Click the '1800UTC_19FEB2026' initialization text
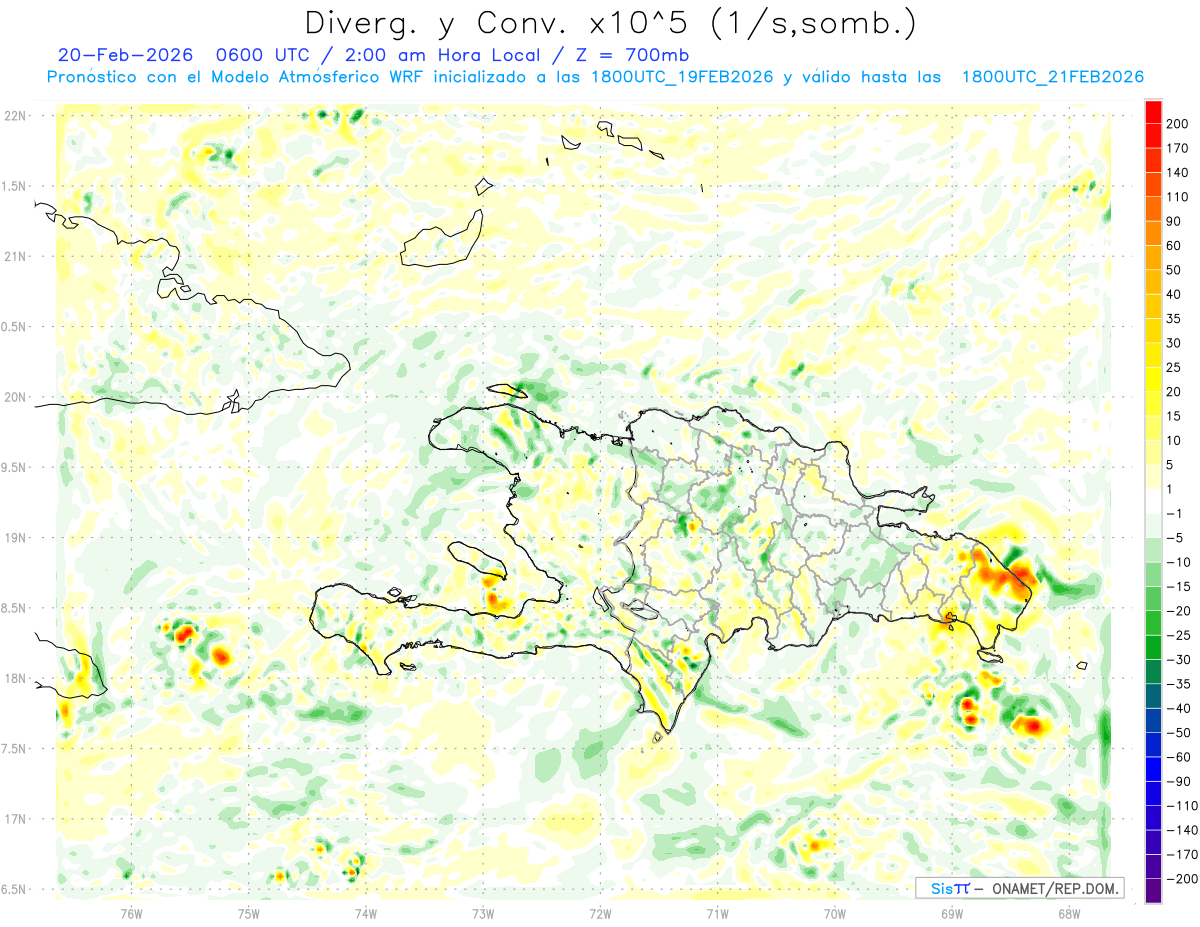The height and width of the screenshot is (927, 1200). click(x=682, y=77)
